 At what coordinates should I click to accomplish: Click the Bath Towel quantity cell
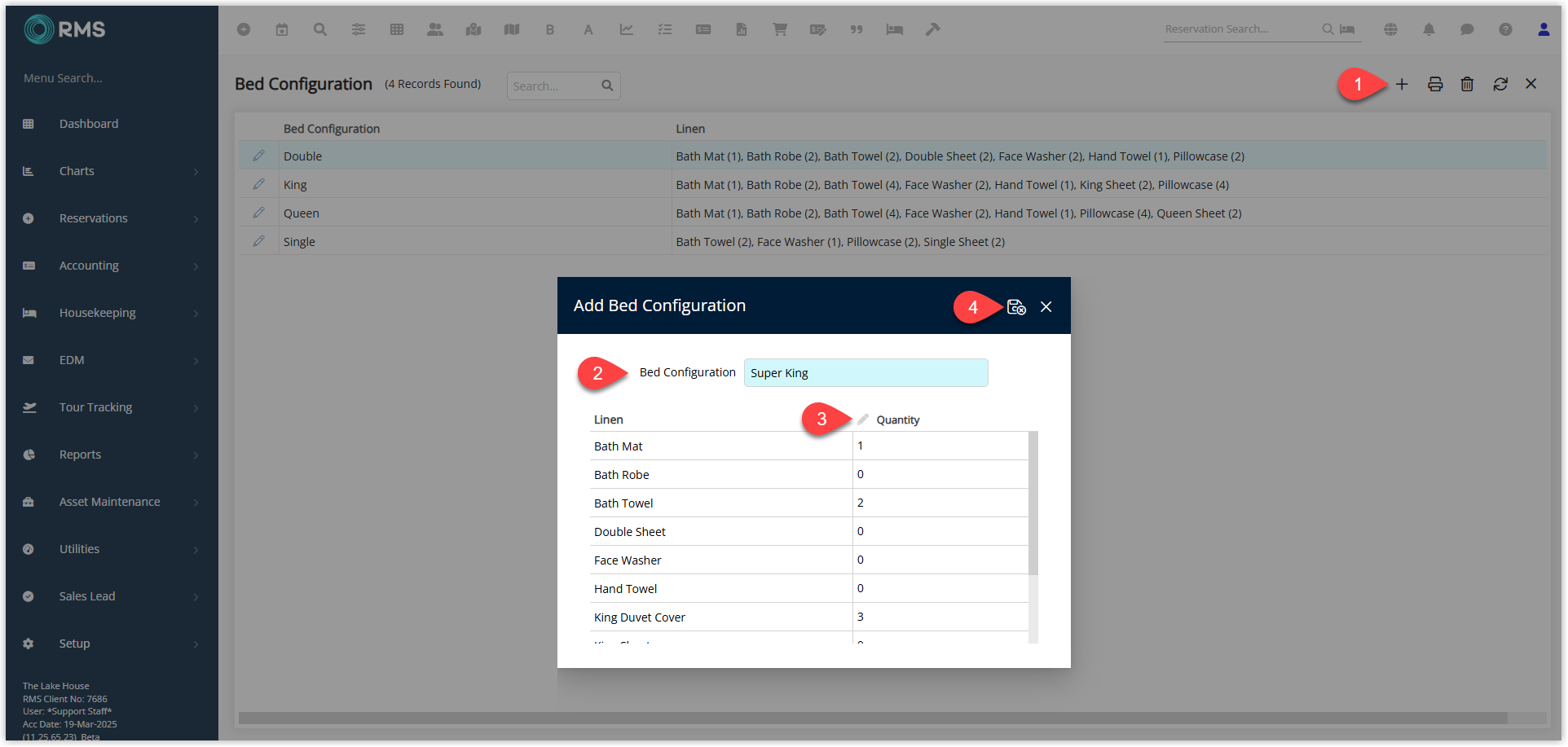point(940,503)
